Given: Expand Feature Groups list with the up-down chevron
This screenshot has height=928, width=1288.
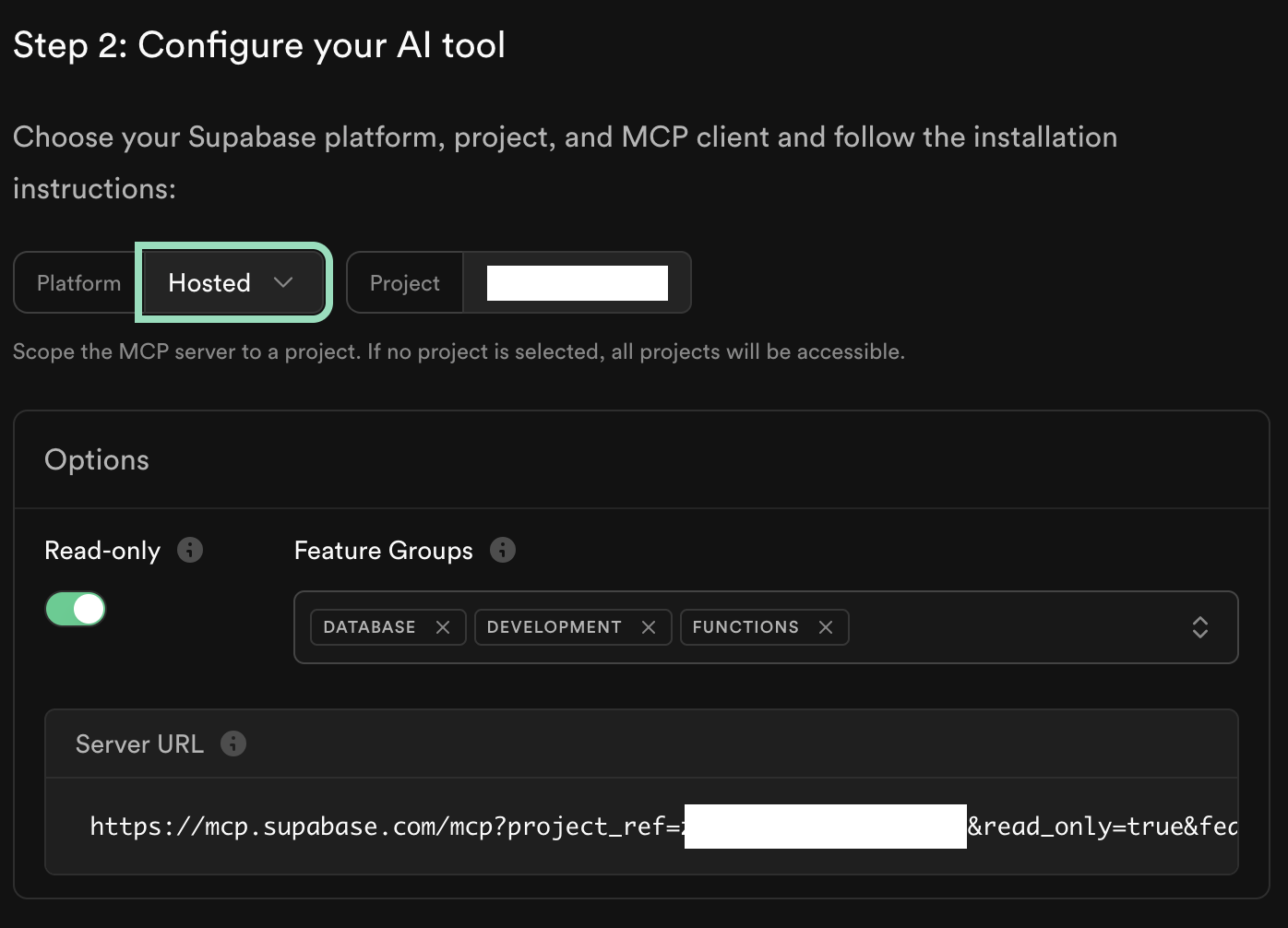Looking at the screenshot, I should (x=1199, y=627).
